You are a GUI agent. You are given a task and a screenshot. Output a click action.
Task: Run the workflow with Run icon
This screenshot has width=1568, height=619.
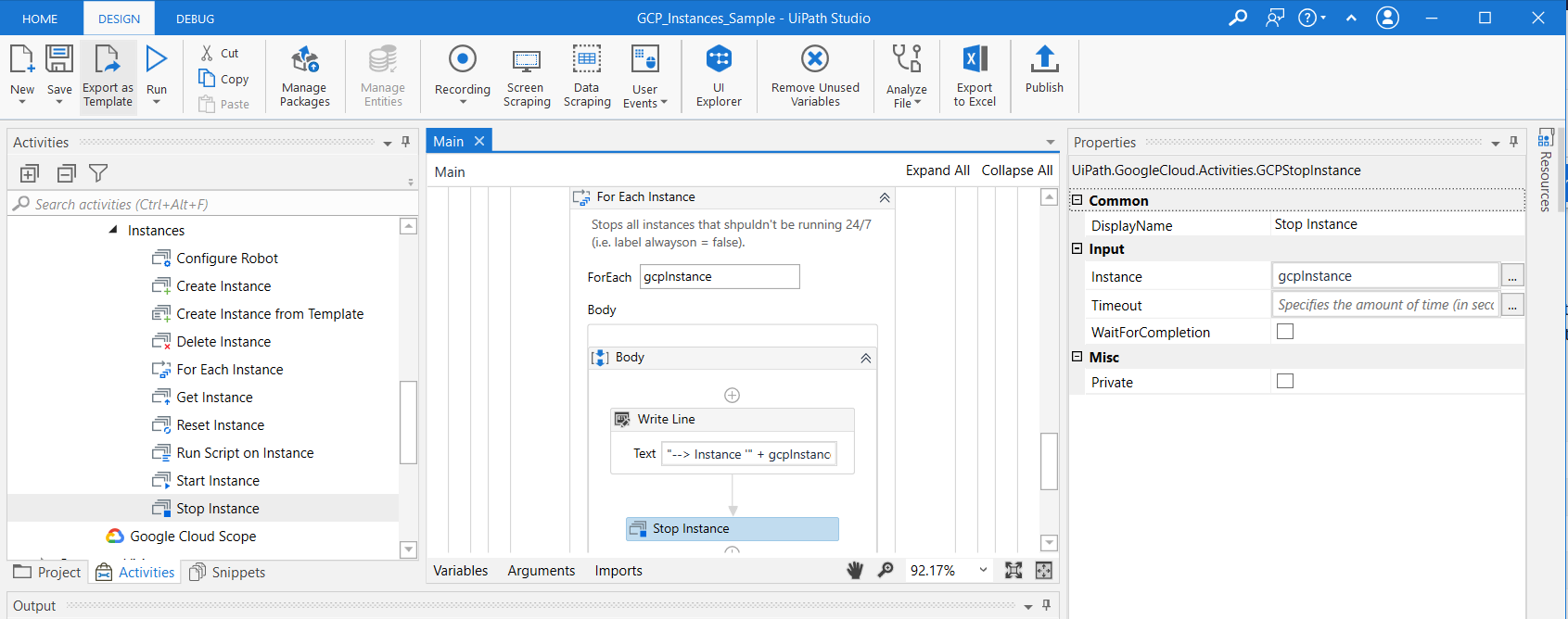tap(157, 59)
